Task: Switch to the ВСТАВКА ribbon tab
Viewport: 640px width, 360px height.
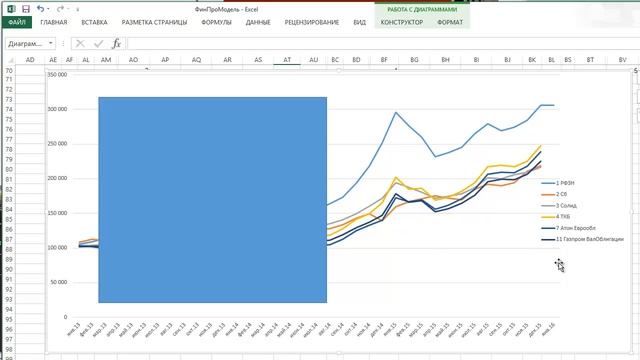Action: [94, 22]
